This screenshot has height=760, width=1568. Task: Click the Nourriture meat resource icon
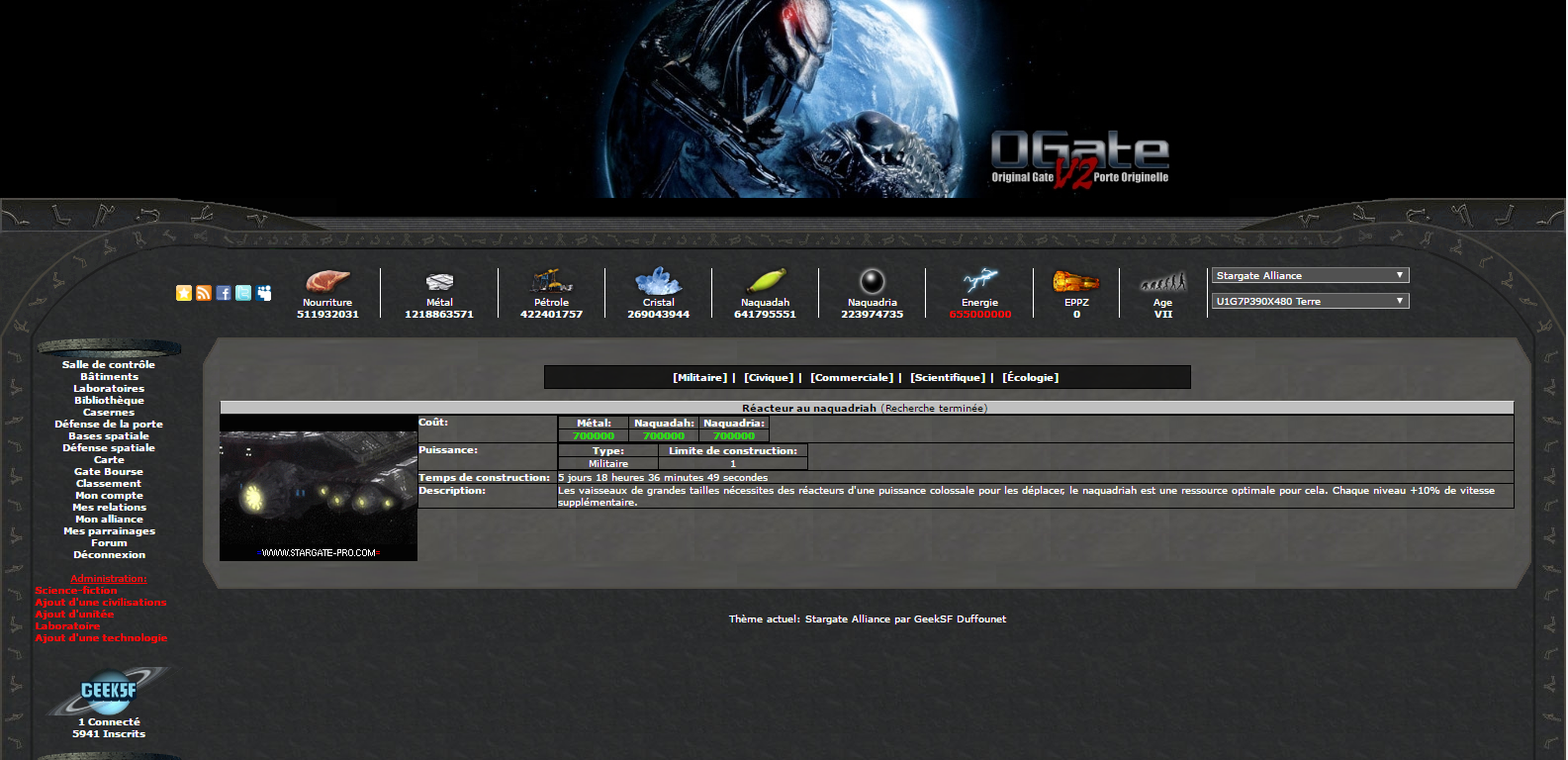pos(327,281)
